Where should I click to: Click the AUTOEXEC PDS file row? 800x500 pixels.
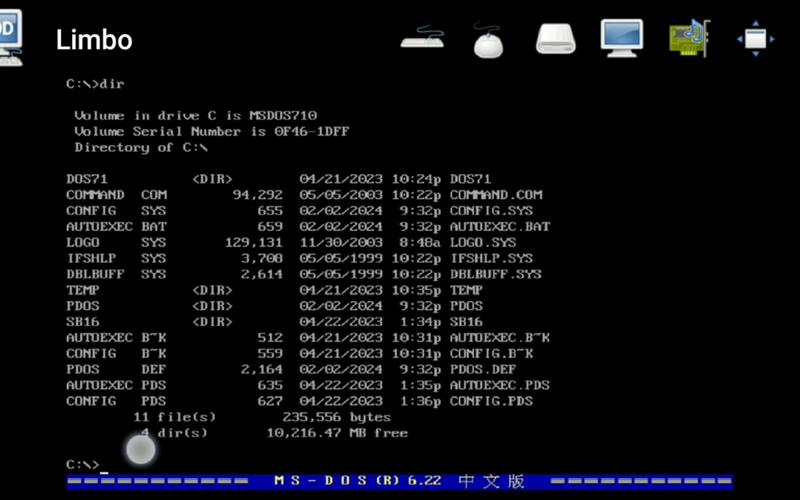click(x=308, y=385)
